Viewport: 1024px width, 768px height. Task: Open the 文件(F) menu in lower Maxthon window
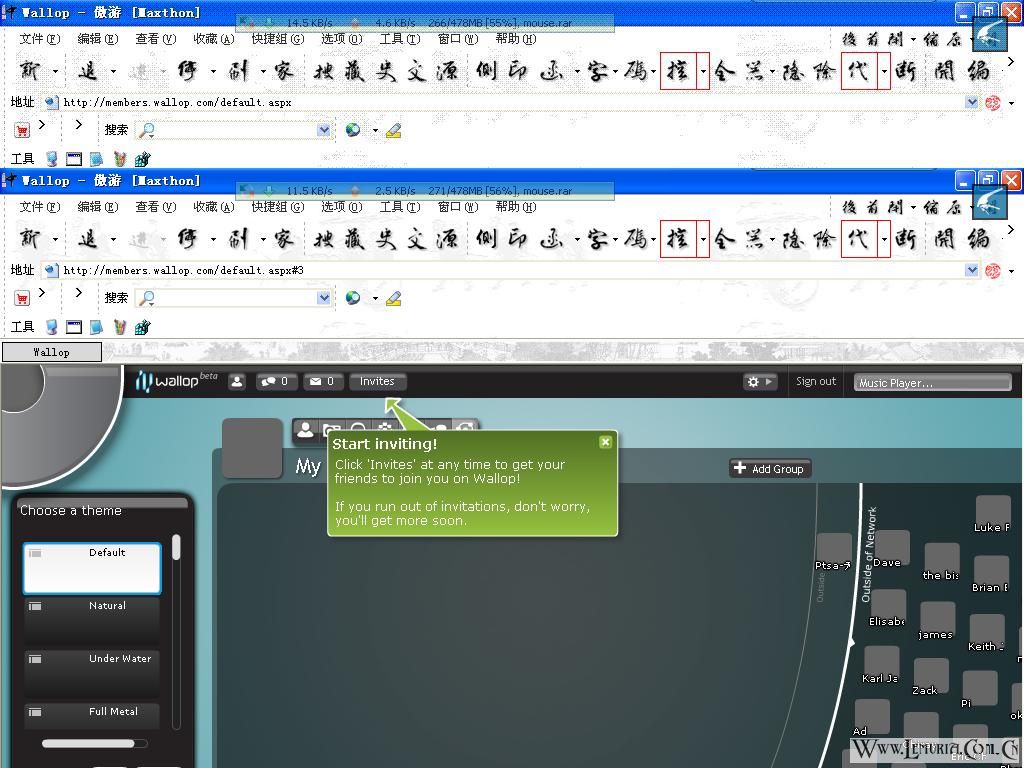(x=40, y=207)
